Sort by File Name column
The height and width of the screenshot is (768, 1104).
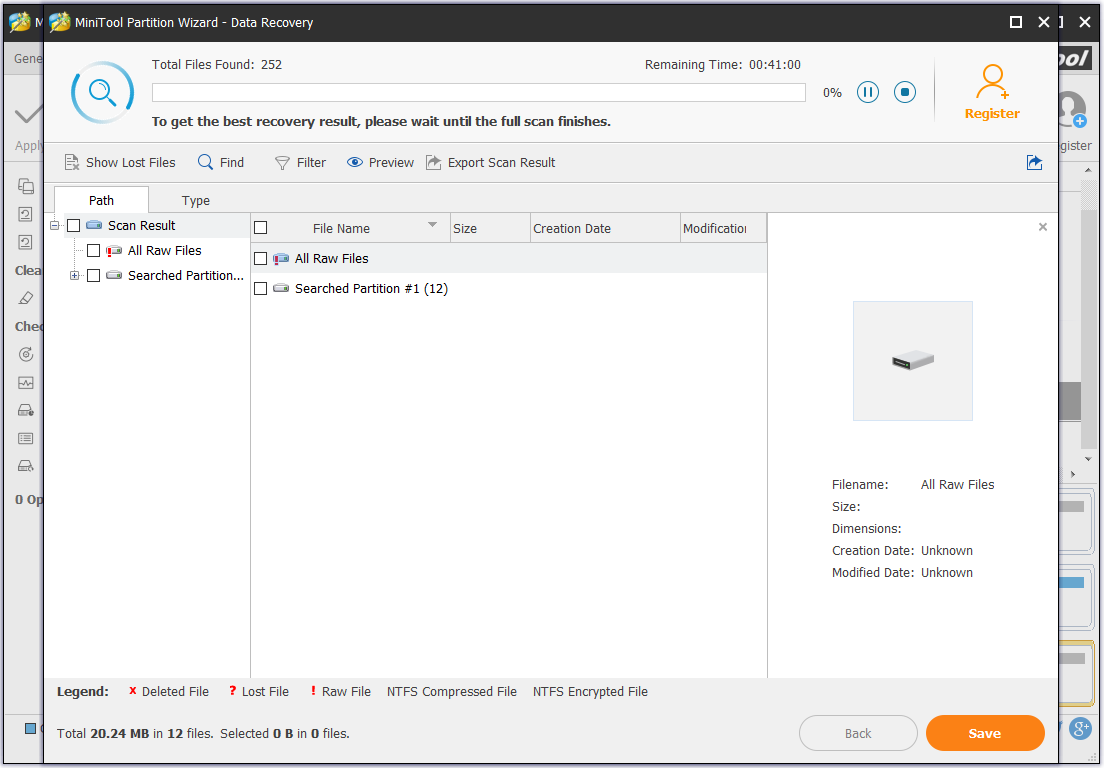341,228
